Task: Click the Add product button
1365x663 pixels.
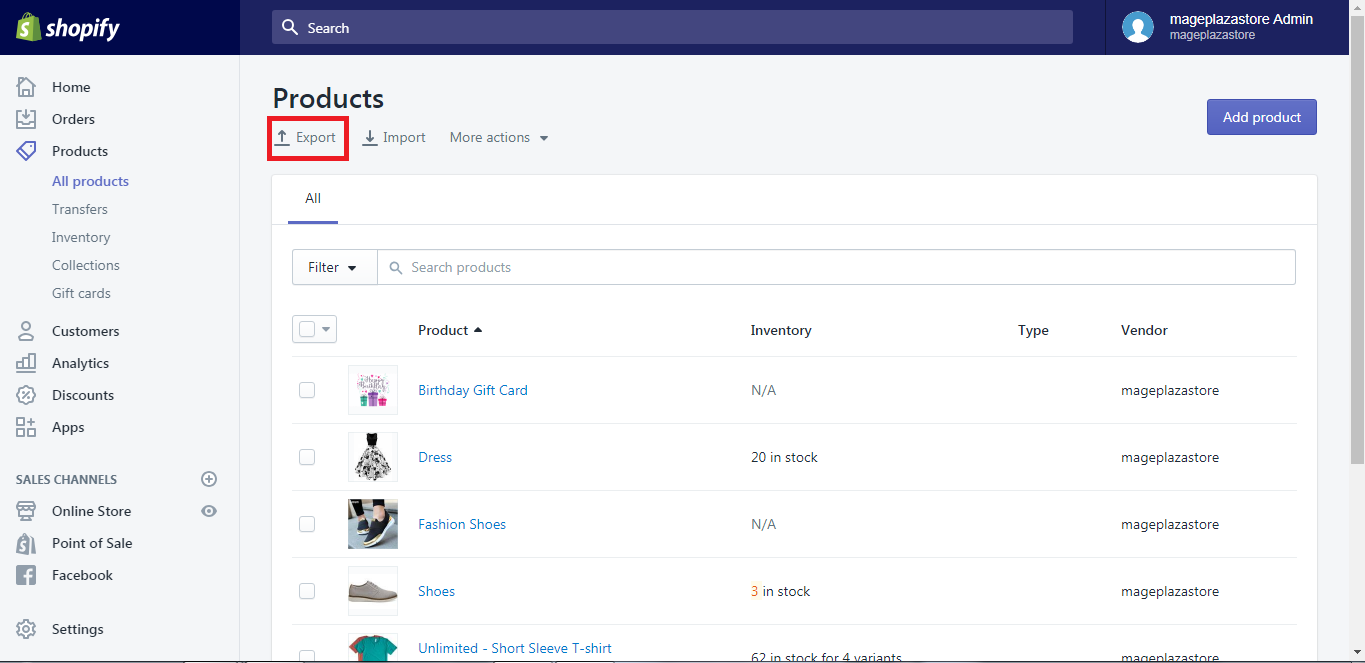Action: [x=1262, y=117]
